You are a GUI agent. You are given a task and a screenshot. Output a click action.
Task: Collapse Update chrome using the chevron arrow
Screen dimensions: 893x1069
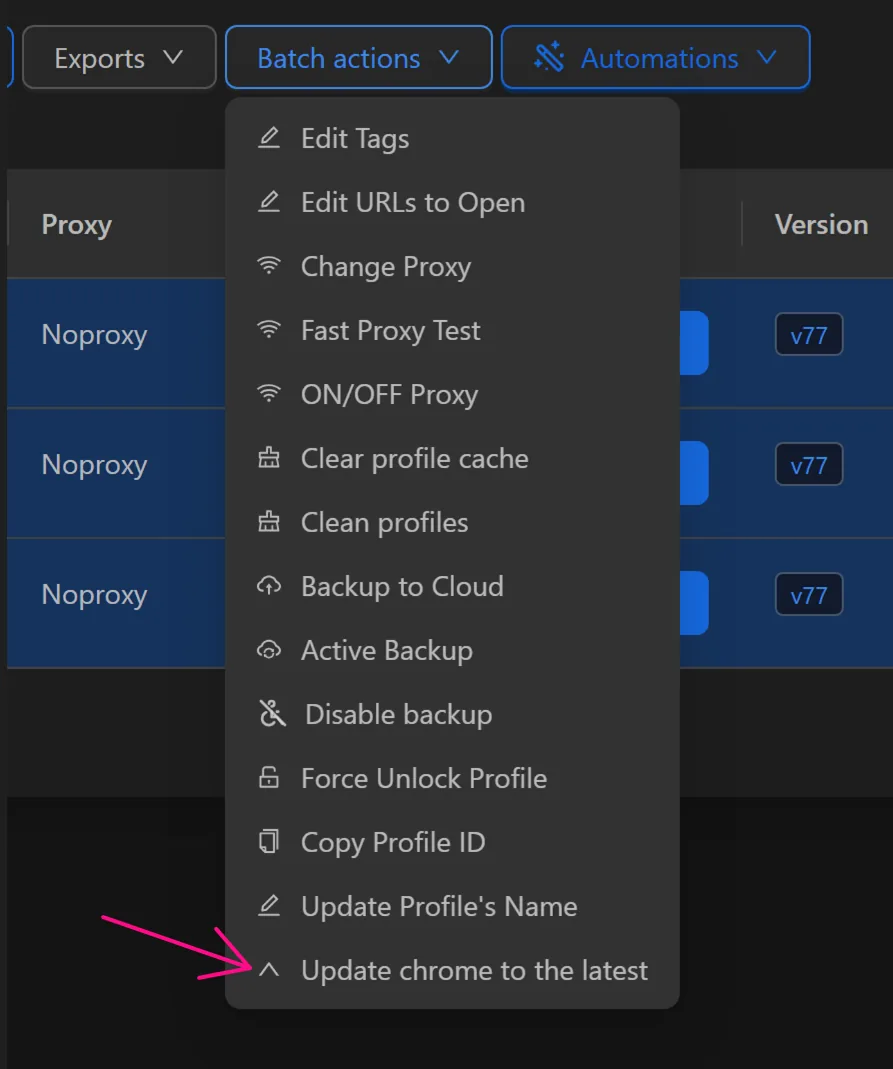tap(268, 970)
